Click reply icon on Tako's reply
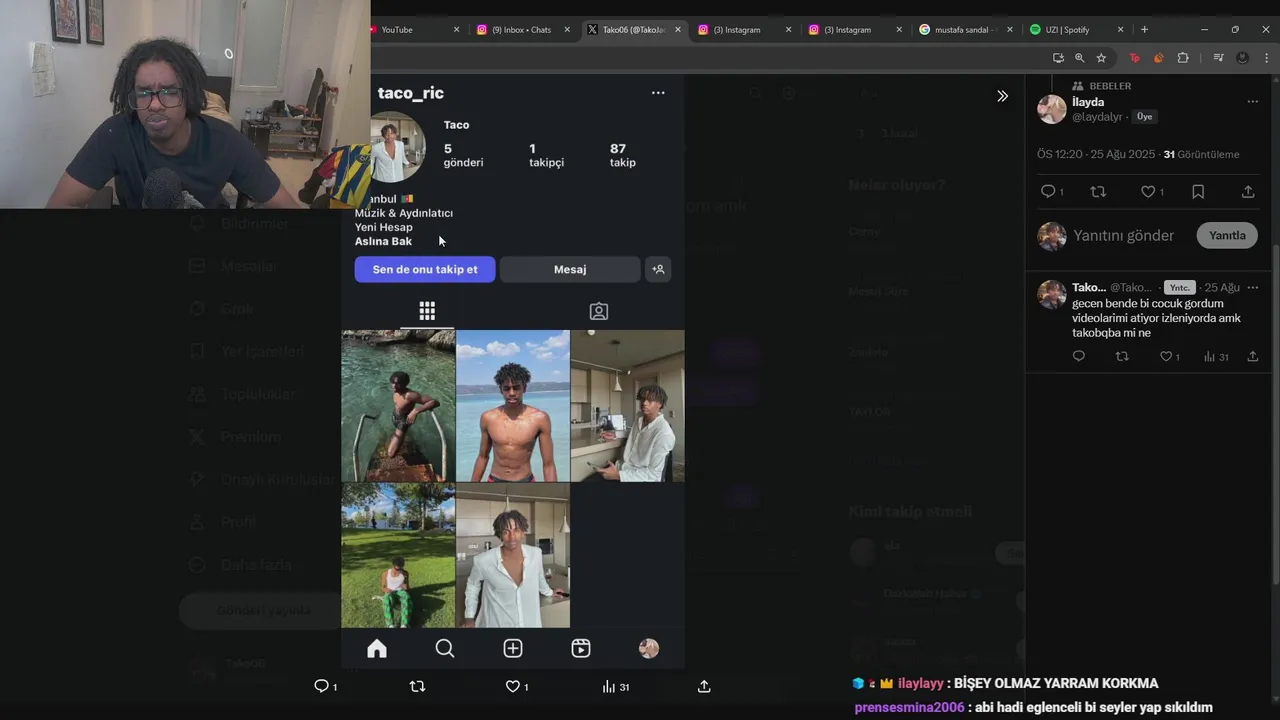Image resolution: width=1280 pixels, height=720 pixels. [1078, 356]
